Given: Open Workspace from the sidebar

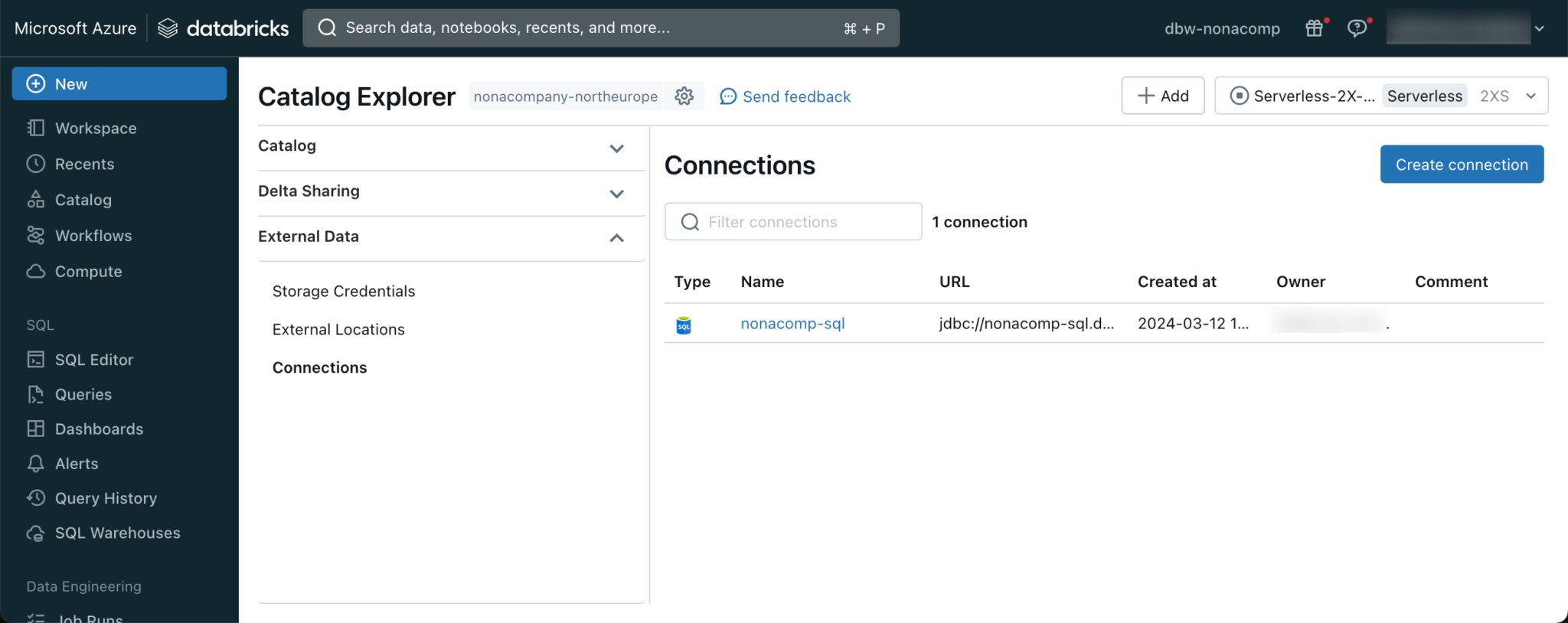Looking at the screenshot, I should [x=96, y=129].
